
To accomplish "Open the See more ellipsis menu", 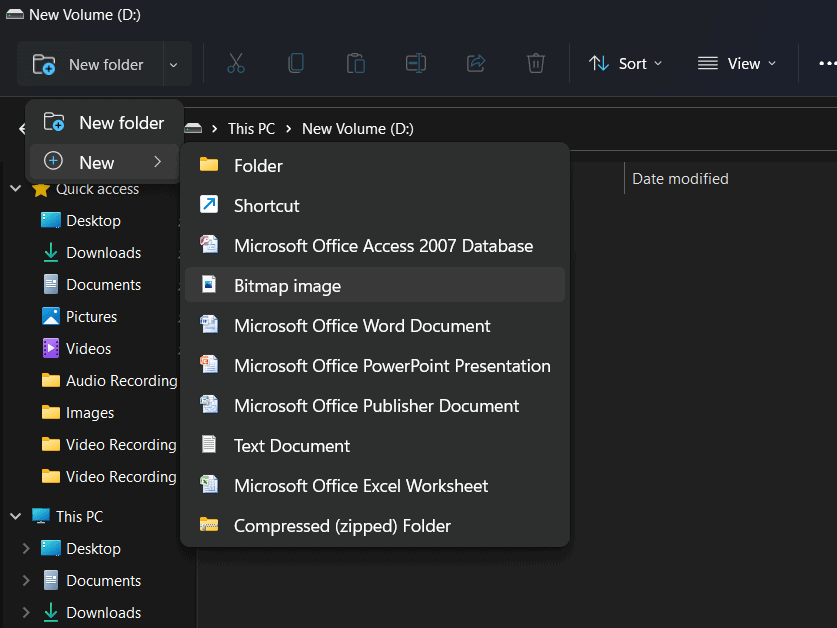I will click(x=826, y=63).
